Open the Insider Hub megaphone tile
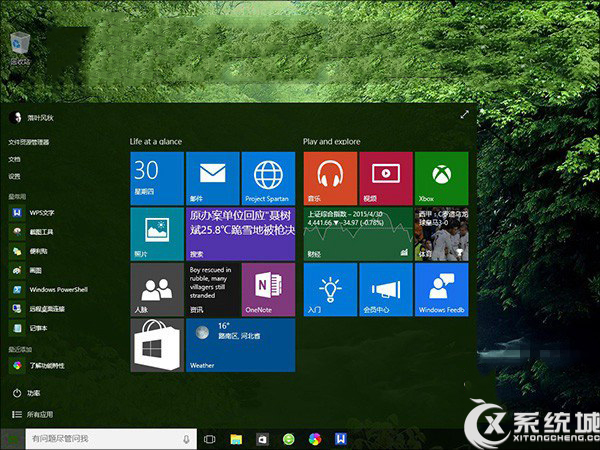 pyautogui.click(x=386, y=289)
